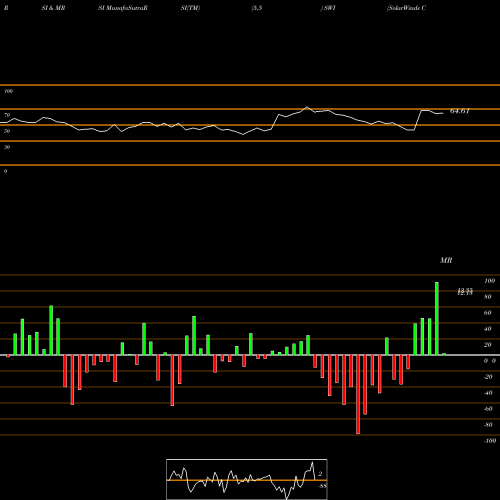Click the MR axis label -60

pyautogui.click(x=488, y=409)
